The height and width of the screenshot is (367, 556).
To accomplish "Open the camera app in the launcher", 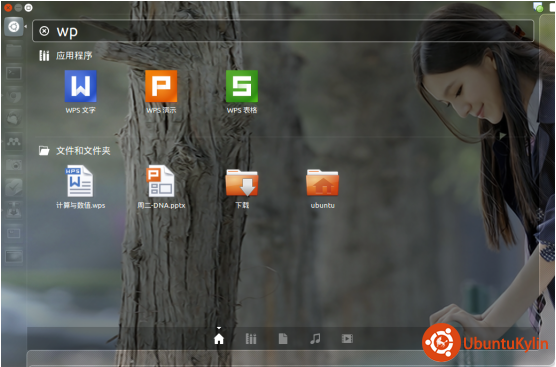I will pyautogui.click(x=14, y=165).
